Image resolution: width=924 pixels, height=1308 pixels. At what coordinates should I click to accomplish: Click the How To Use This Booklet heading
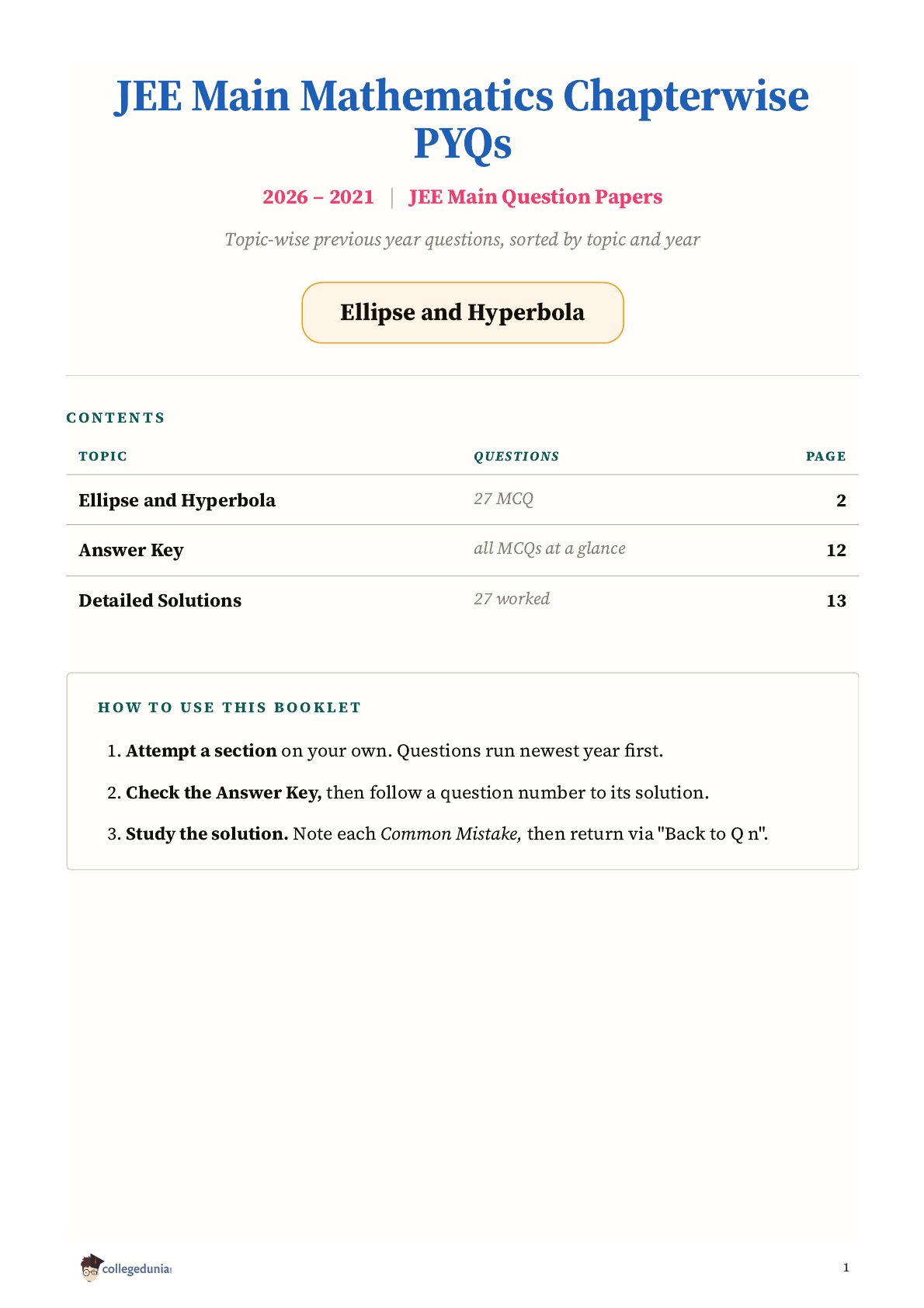click(x=230, y=708)
